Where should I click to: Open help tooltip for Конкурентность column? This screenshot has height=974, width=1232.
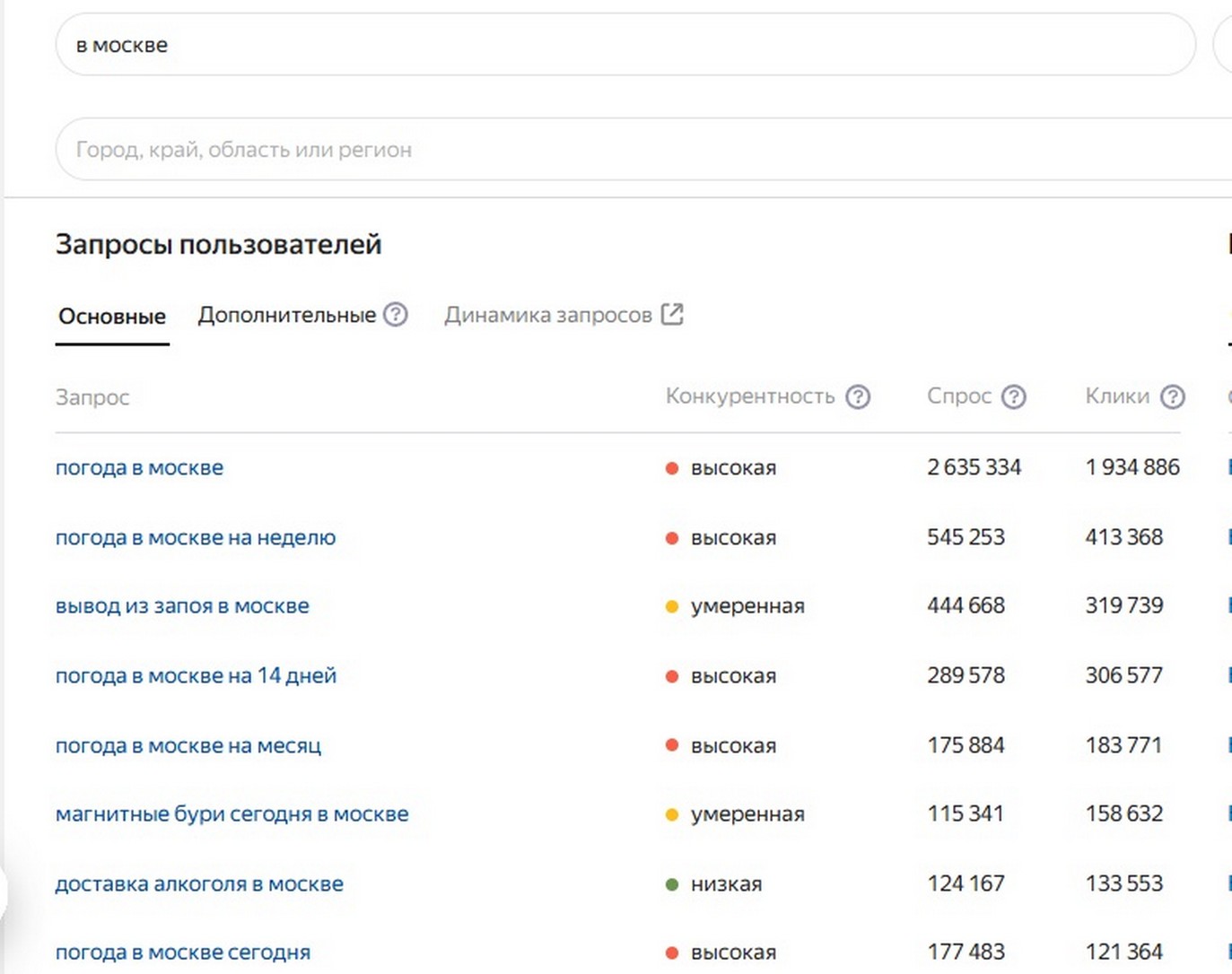click(x=860, y=396)
